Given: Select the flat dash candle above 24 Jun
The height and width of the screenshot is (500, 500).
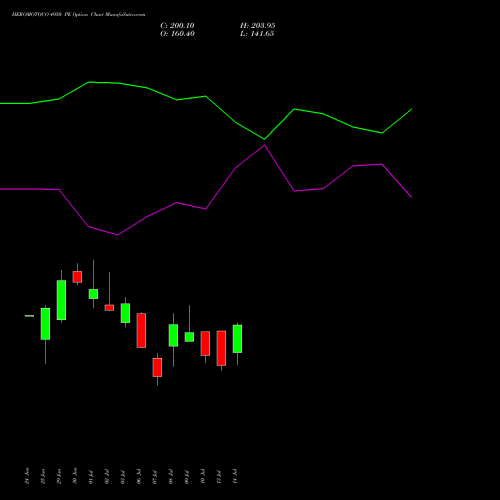Looking at the screenshot, I should (x=29, y=316).
